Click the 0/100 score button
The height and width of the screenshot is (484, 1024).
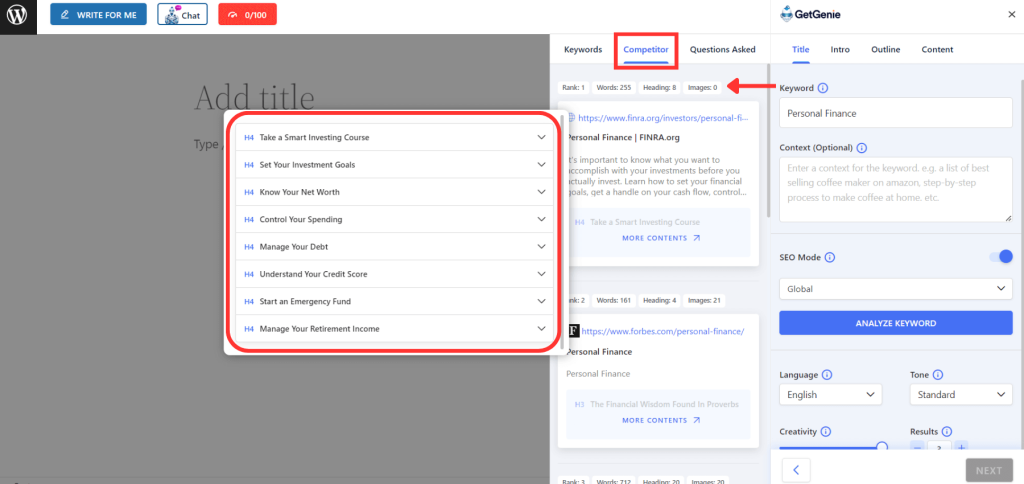click(x=248, y=14)
